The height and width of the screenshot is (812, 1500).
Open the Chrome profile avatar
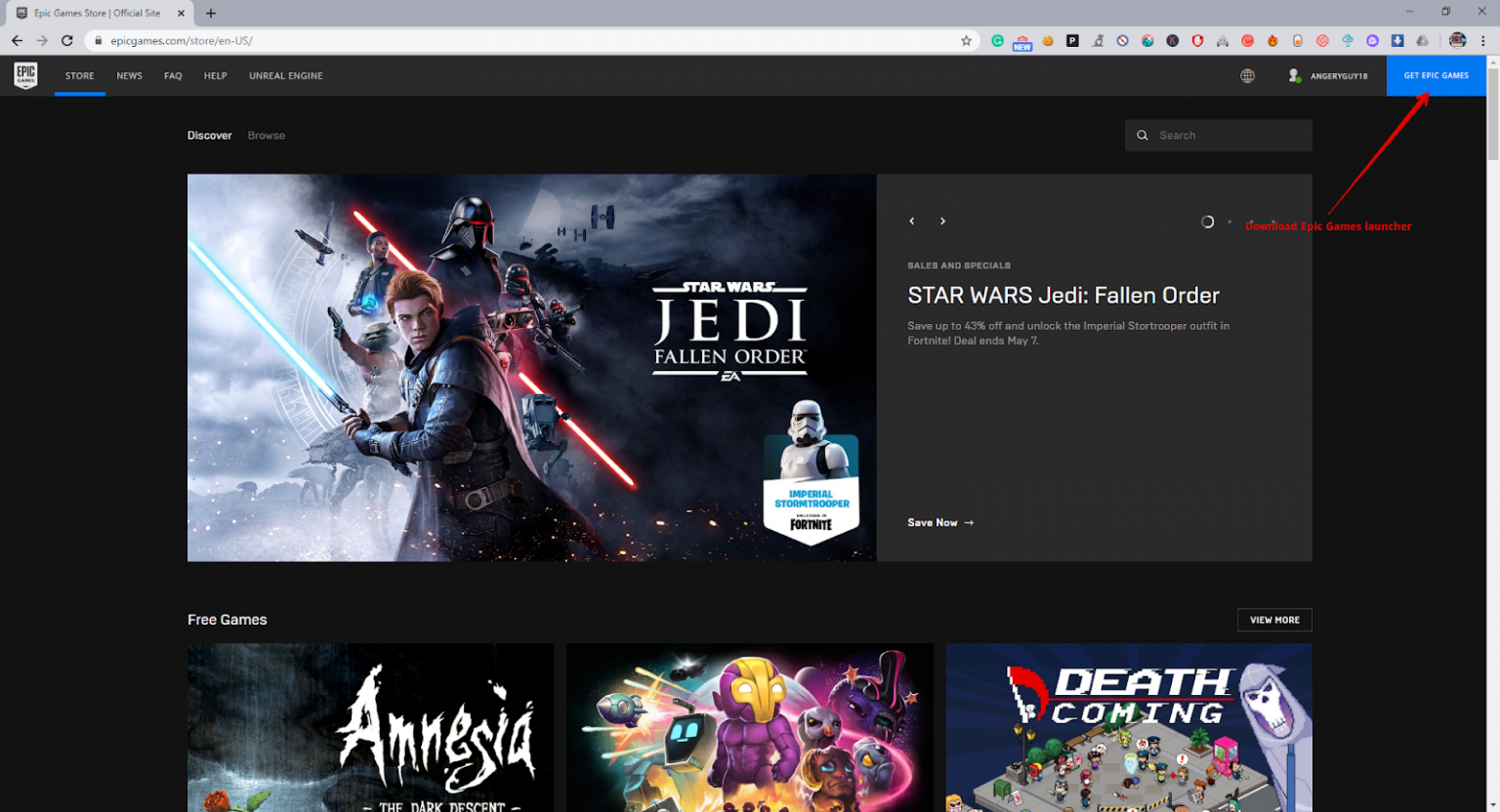click(1458, 40)
